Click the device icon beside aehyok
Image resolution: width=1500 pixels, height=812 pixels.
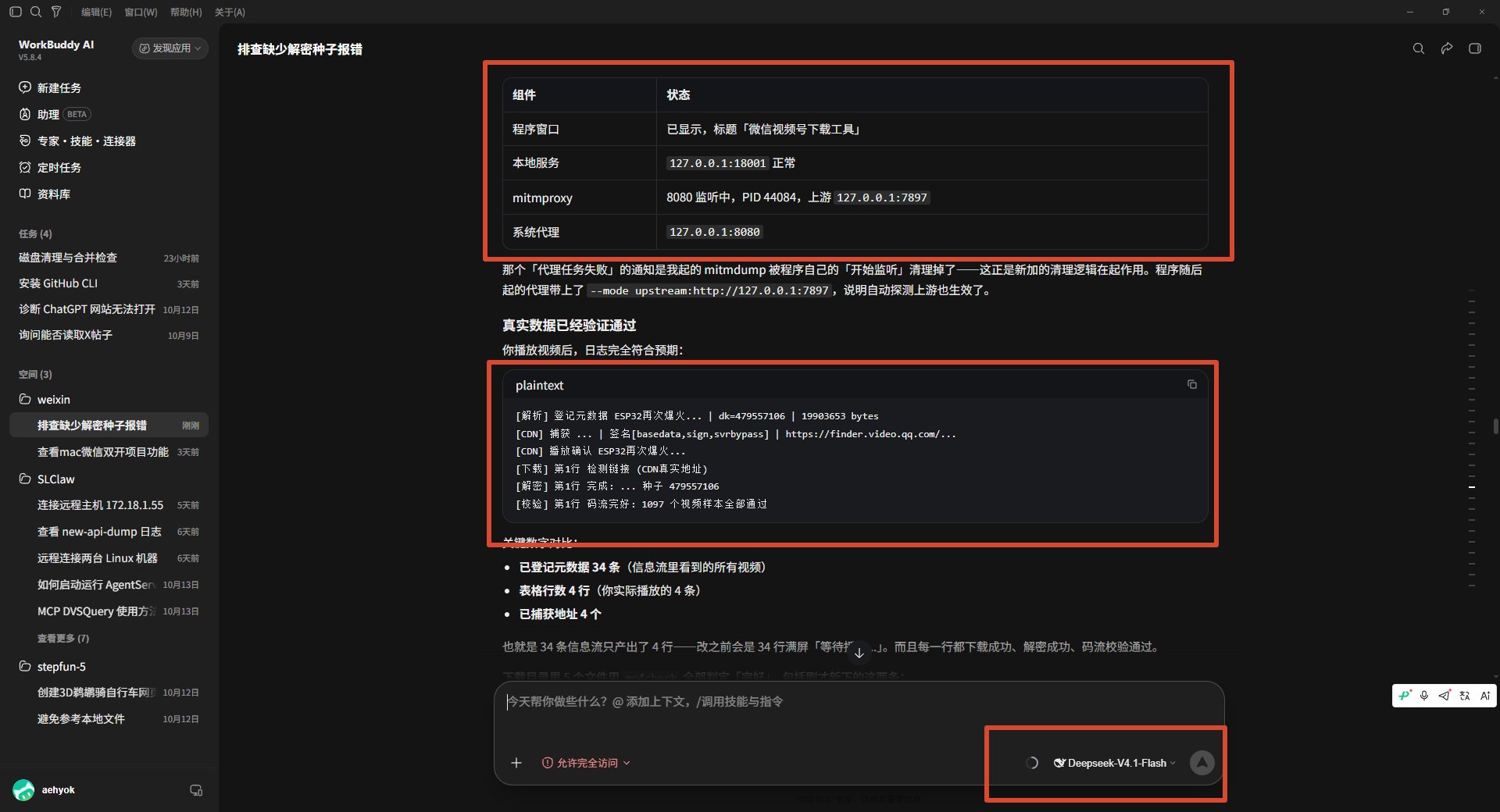196,790
